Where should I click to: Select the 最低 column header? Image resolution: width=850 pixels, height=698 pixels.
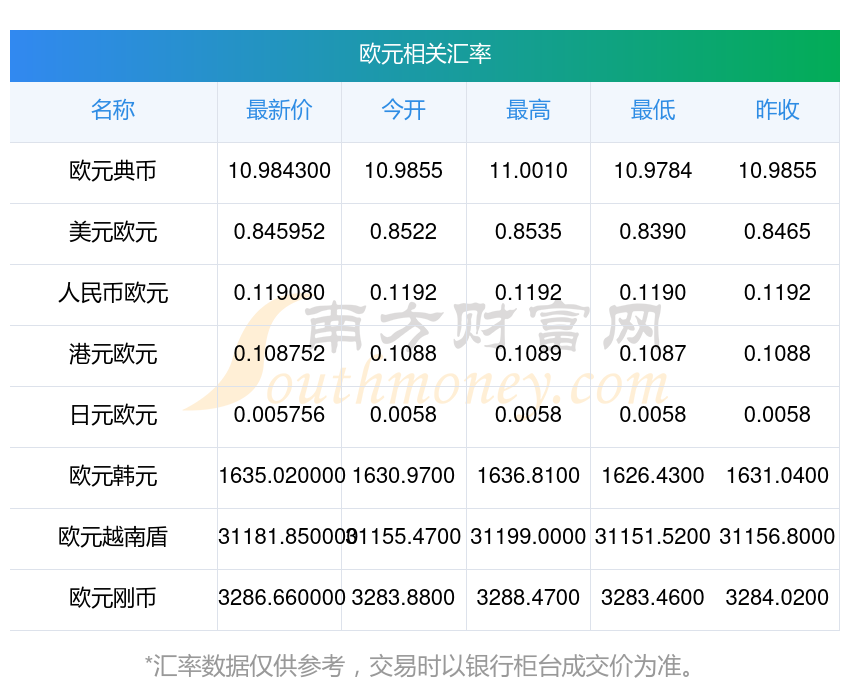(x=653, y=110)
